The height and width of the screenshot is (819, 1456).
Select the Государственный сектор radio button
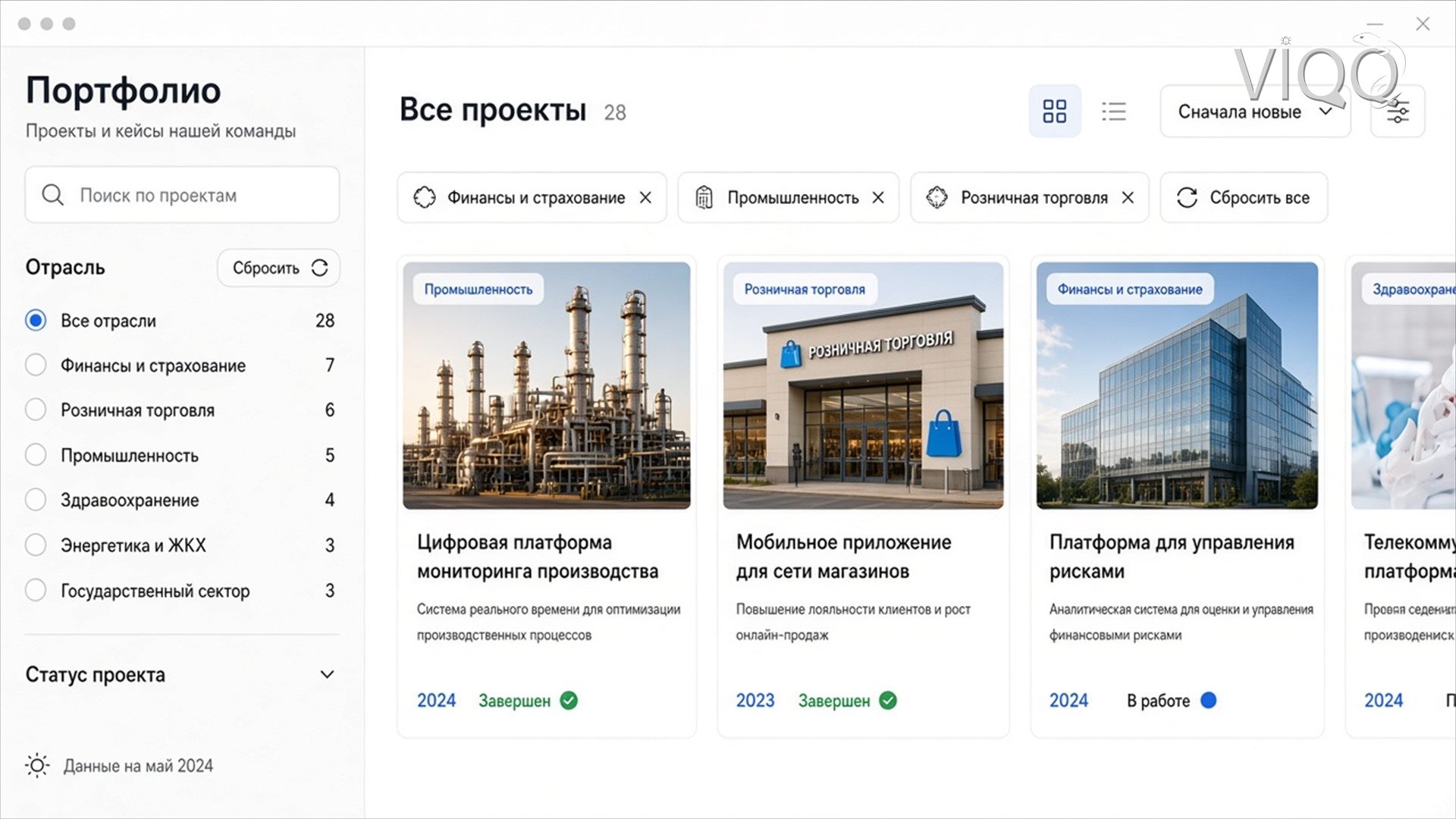36,590
